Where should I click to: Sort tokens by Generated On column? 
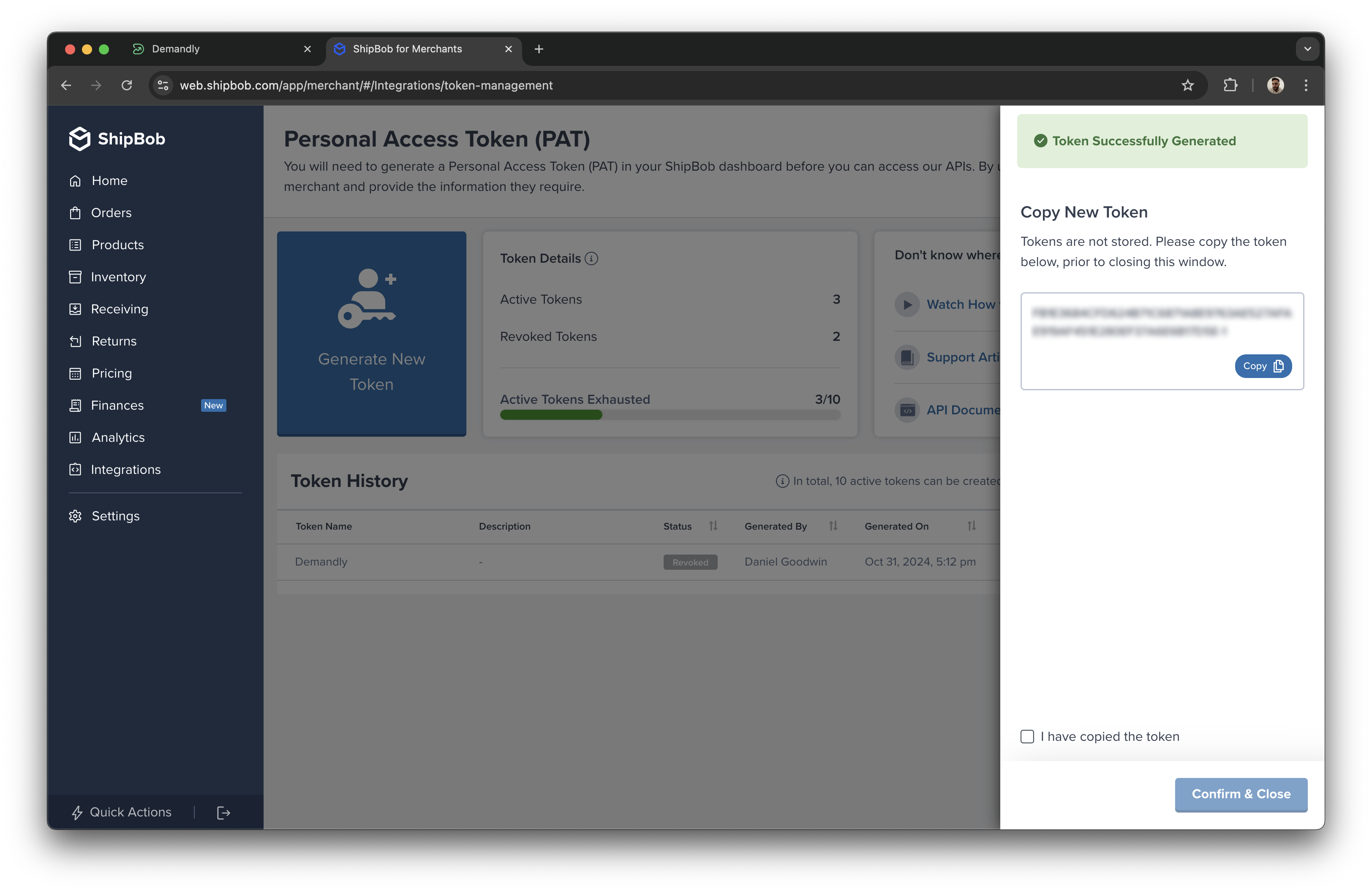tap(972, 526)
